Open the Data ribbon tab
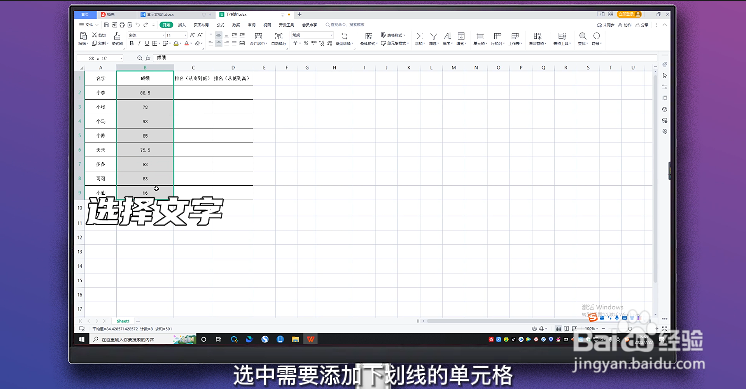Screen dimensions: 746x389 [x=236, y=25]
